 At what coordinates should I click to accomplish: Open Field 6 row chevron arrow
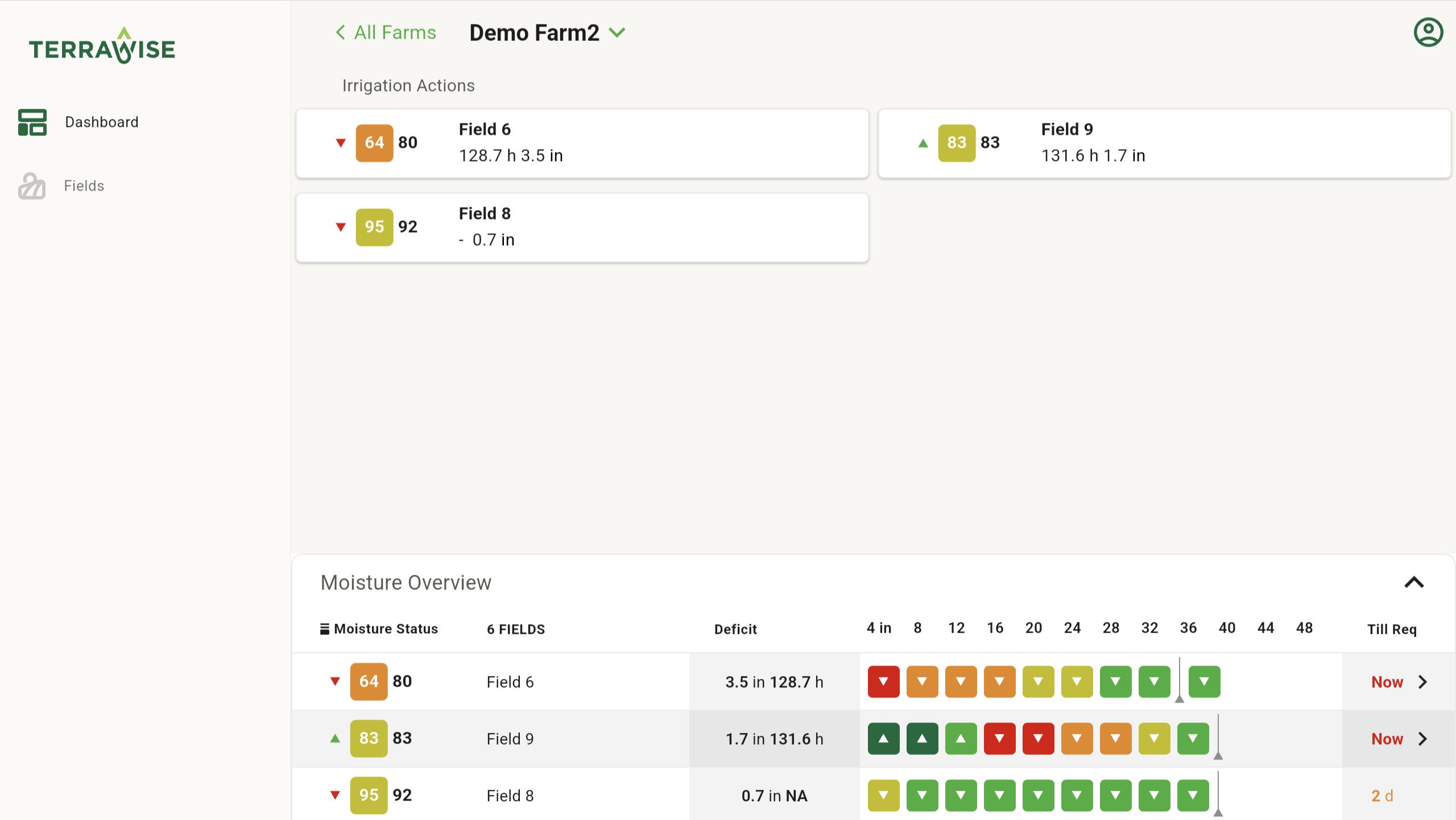1422,682
